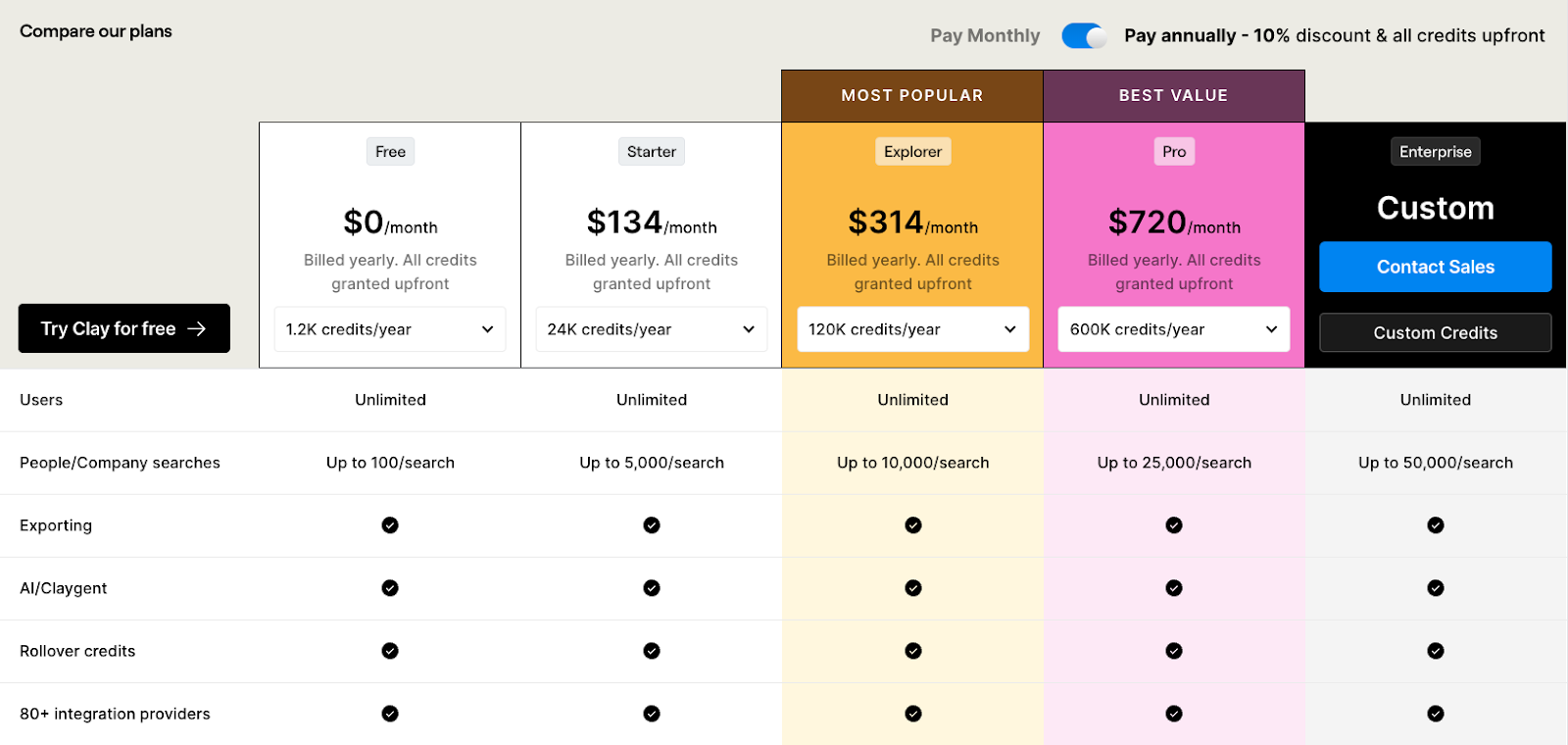Toggle the annual billing switch
The width and height of the screenshot is (1568, 745).
(1084, 36)
